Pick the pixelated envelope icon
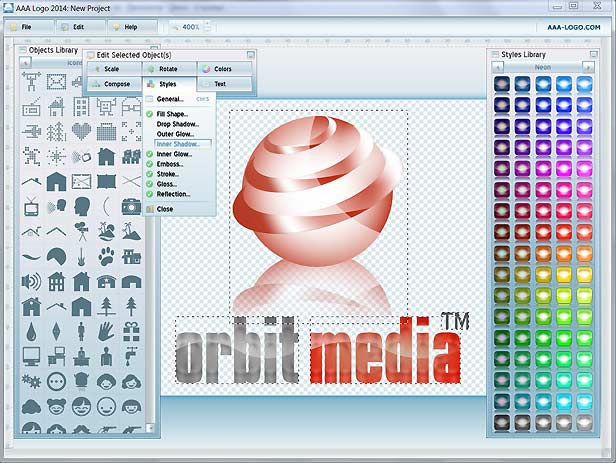This screenshot has width=616, height=463. 57,82
